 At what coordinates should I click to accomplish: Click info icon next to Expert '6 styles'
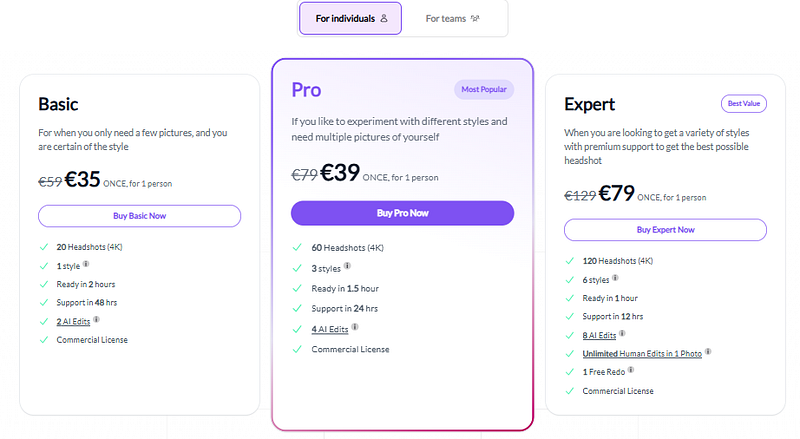tap(616, 279)
